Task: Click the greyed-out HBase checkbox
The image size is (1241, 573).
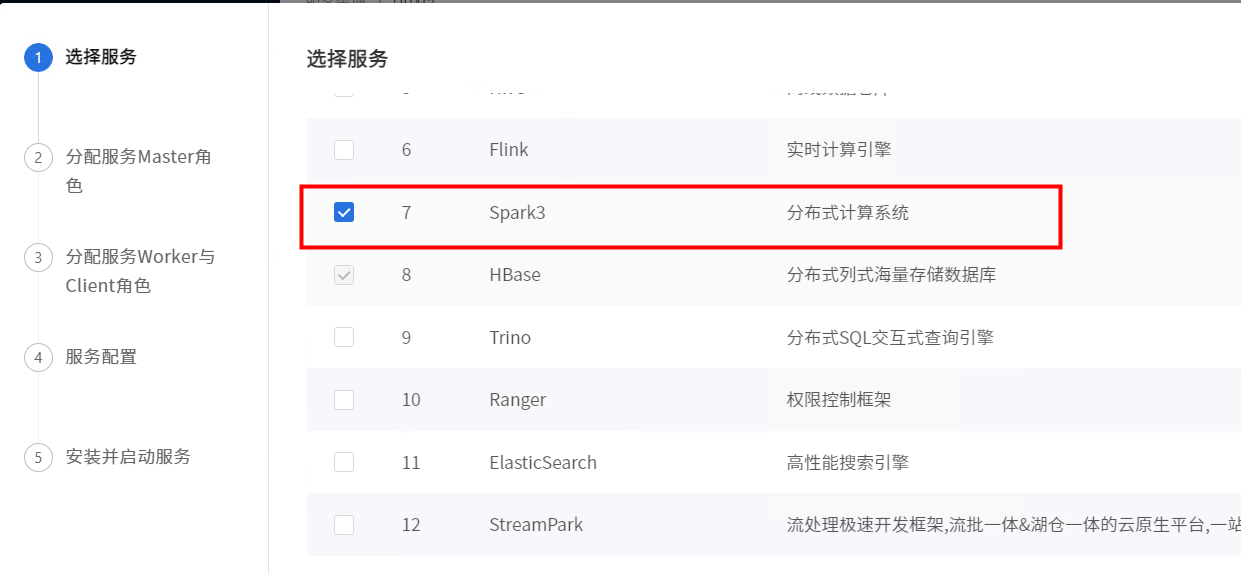Action: coord(344,275)
